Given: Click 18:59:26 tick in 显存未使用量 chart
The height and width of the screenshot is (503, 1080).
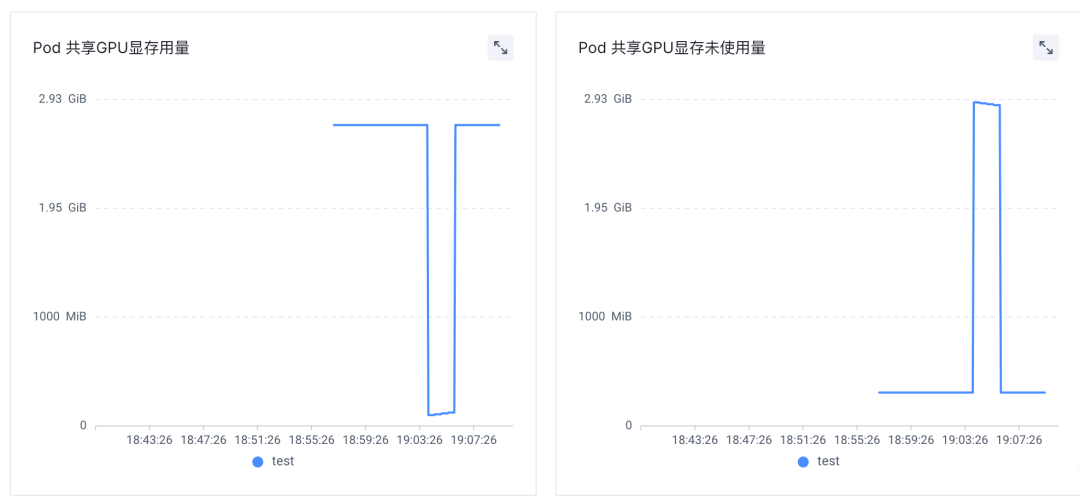Looking at the screenshot, I should point(911,440).
